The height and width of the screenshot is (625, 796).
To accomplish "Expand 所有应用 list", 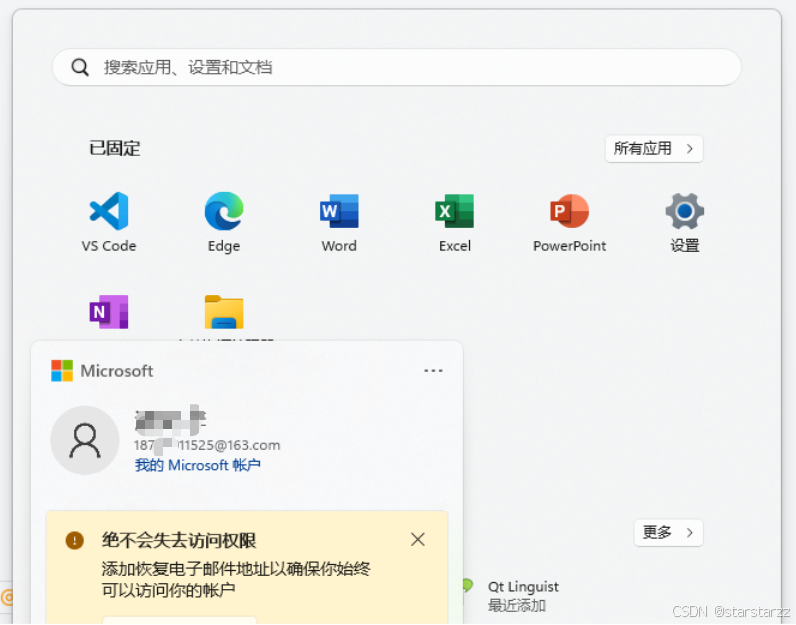I will click(654, 149).
